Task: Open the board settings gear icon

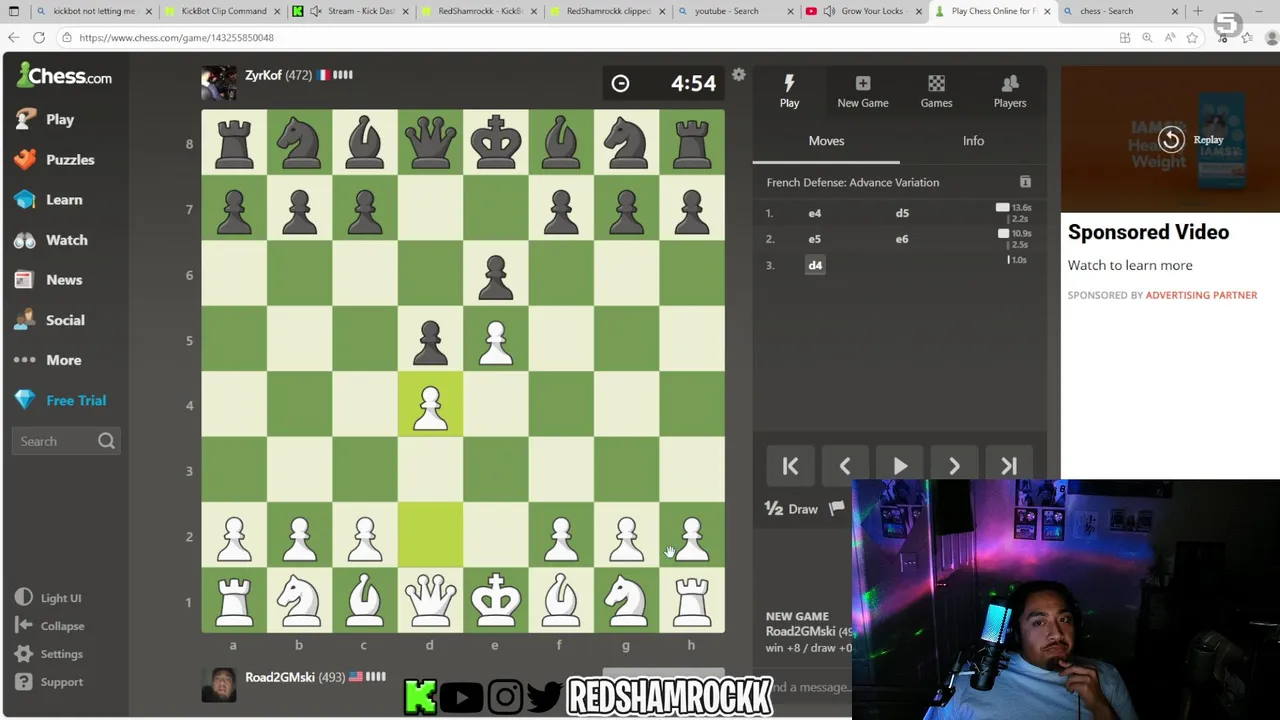Action: tap(738, 75)
